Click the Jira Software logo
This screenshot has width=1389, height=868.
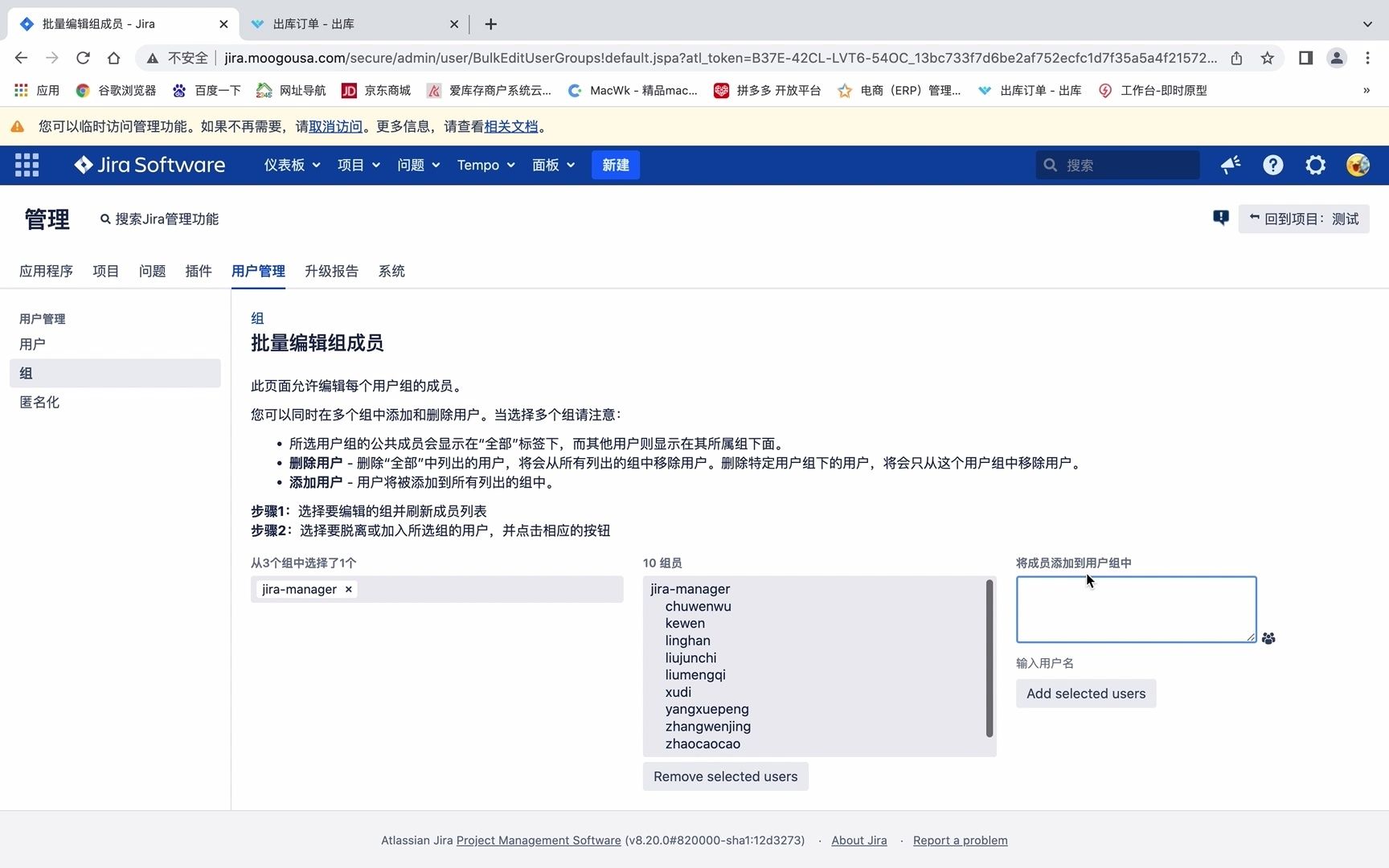(x=149, y=165)
